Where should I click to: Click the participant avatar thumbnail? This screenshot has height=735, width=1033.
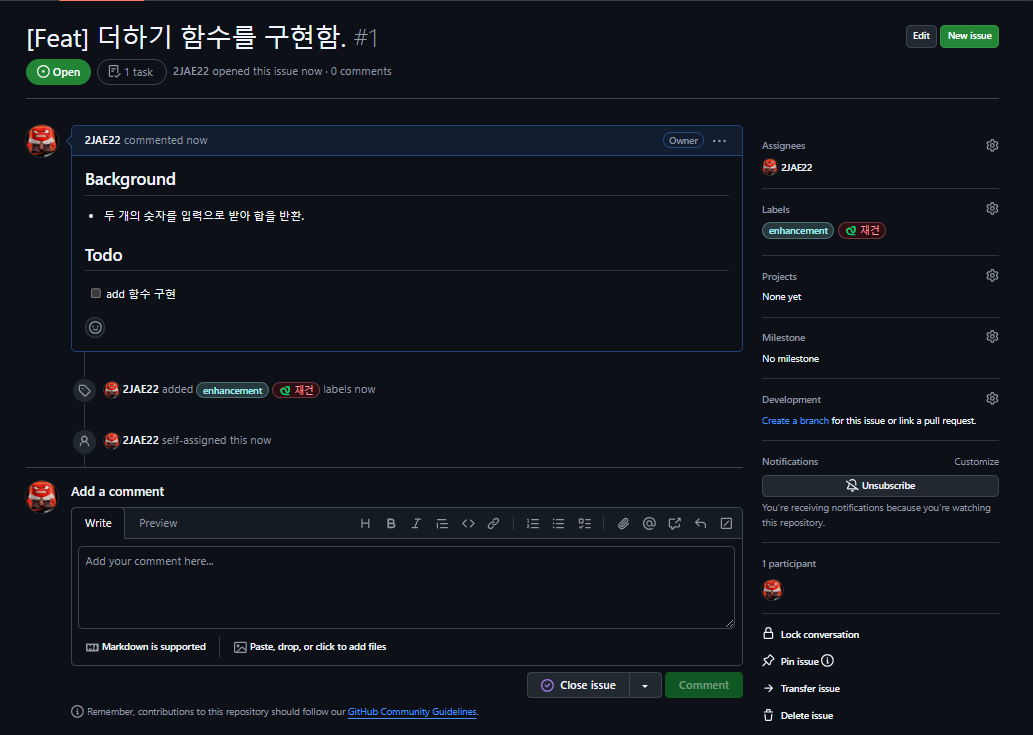[x=772, y=590]
